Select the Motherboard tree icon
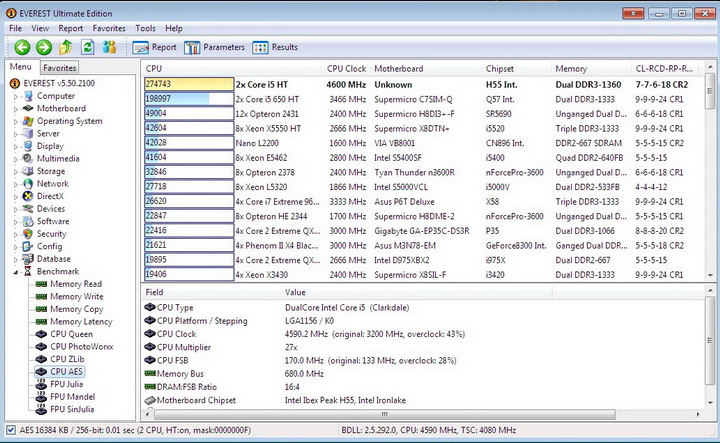The width and height of the screenshot is (720, 443). 28,108
